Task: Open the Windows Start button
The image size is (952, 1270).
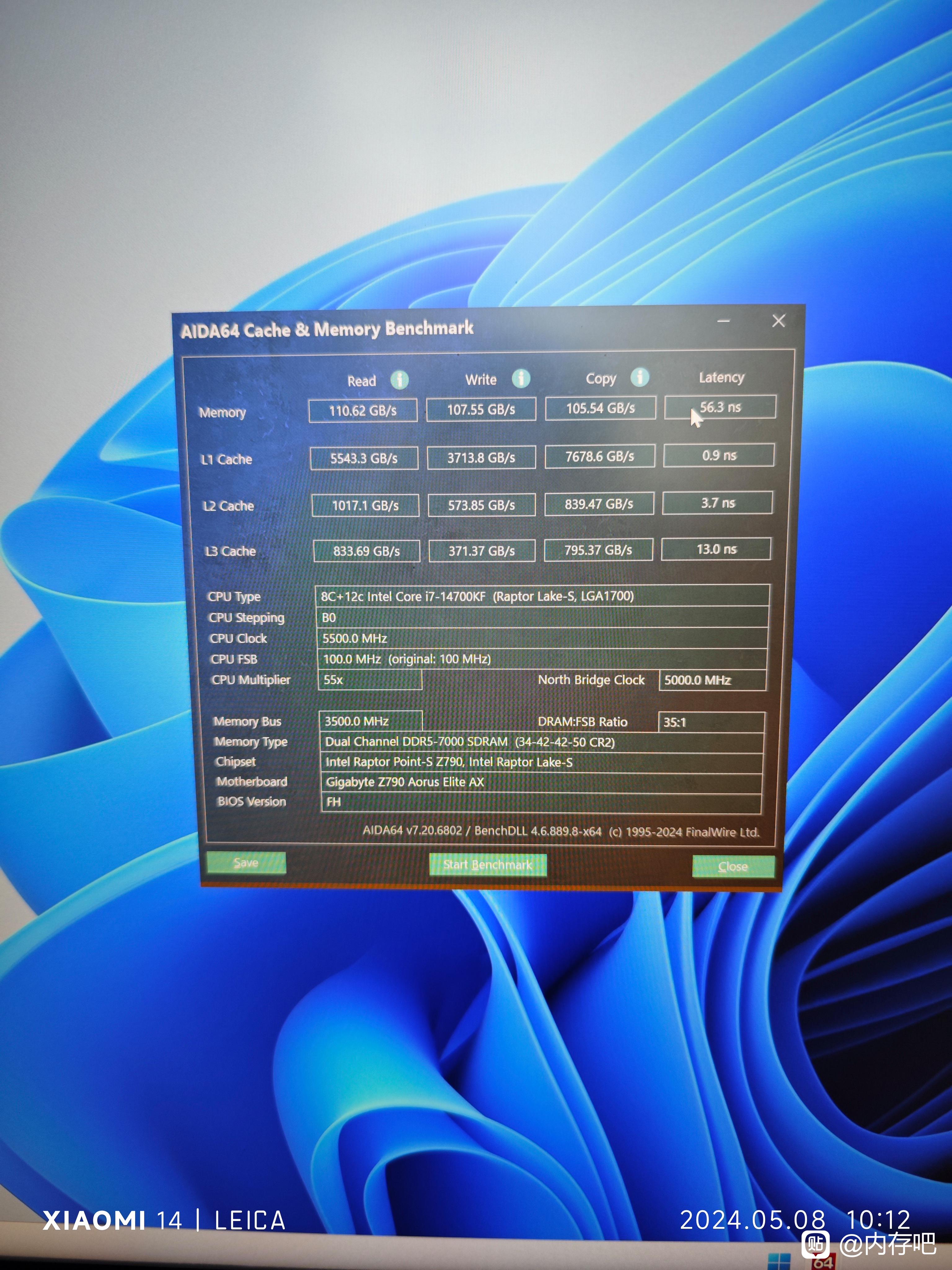Action: point(779,1261)
